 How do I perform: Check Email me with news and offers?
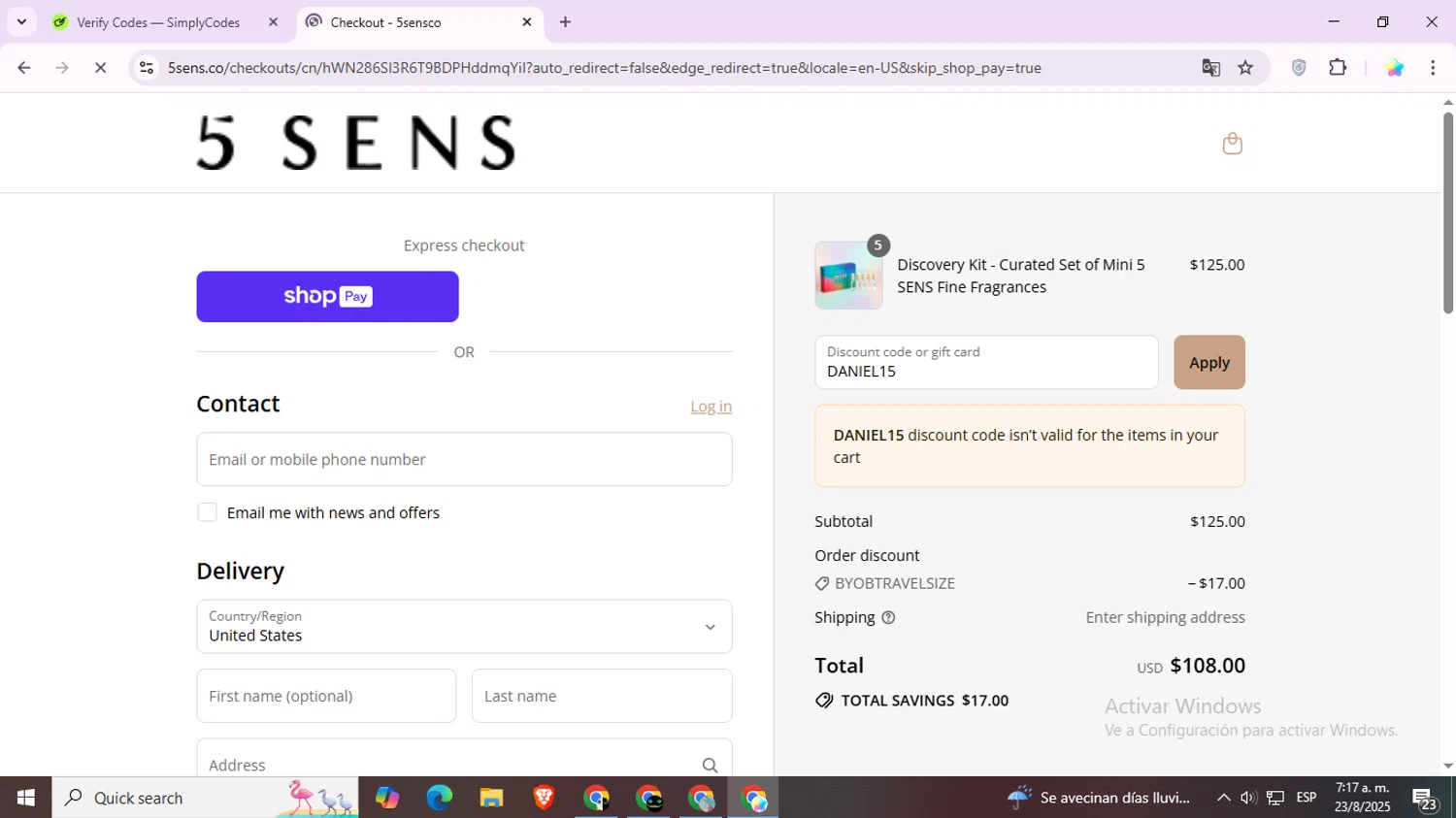207,512
